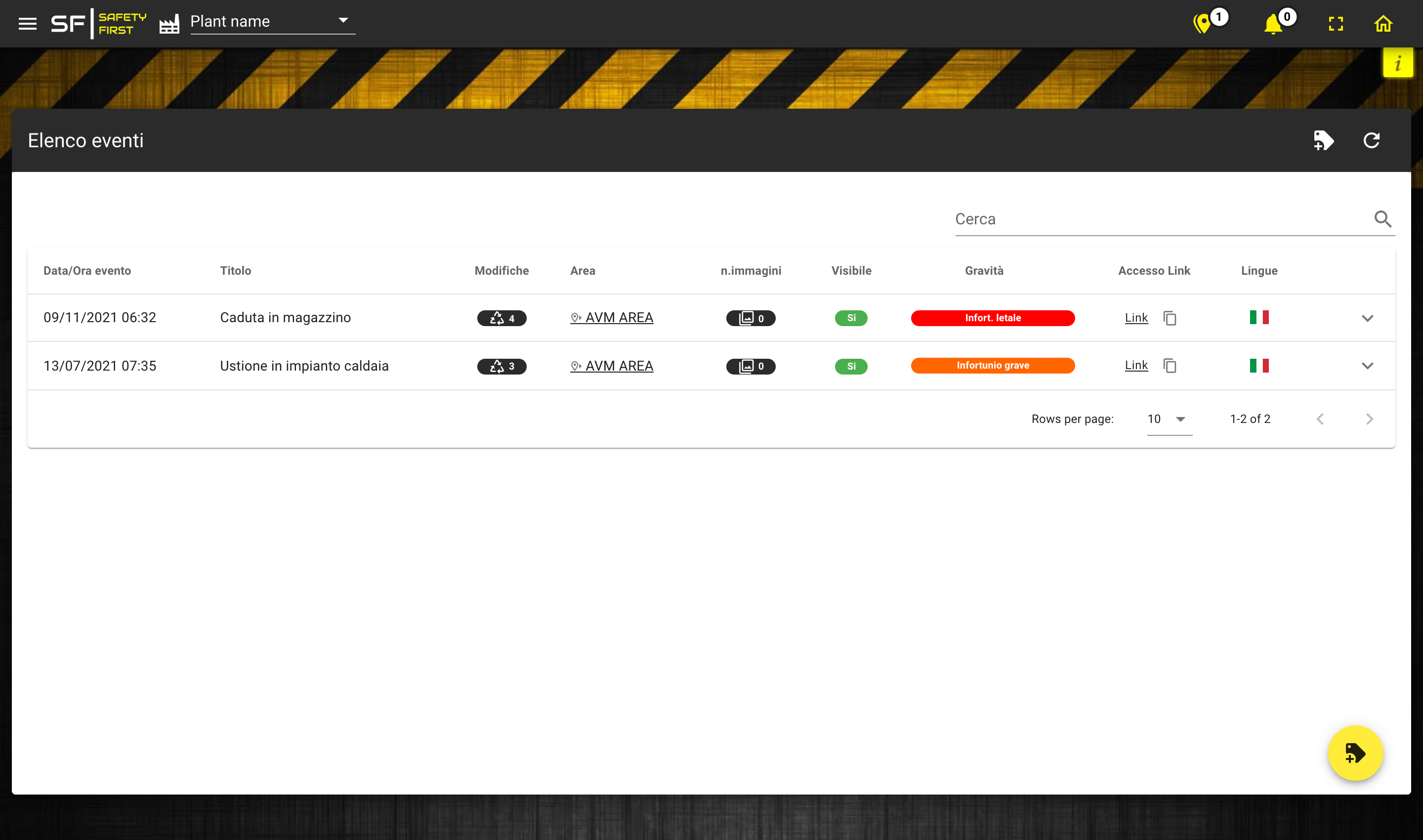Toggle Visibile Si badge for Caduta row
Image resolution: width=1423 pixels, height=840 pixels.
coord(851,318)
